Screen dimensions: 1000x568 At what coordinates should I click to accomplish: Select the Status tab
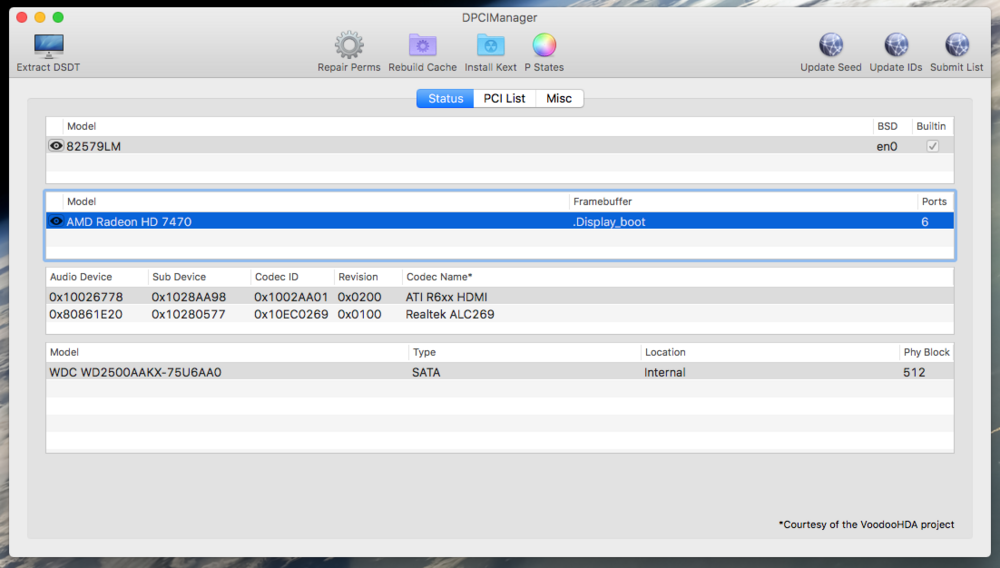(445, 98)
